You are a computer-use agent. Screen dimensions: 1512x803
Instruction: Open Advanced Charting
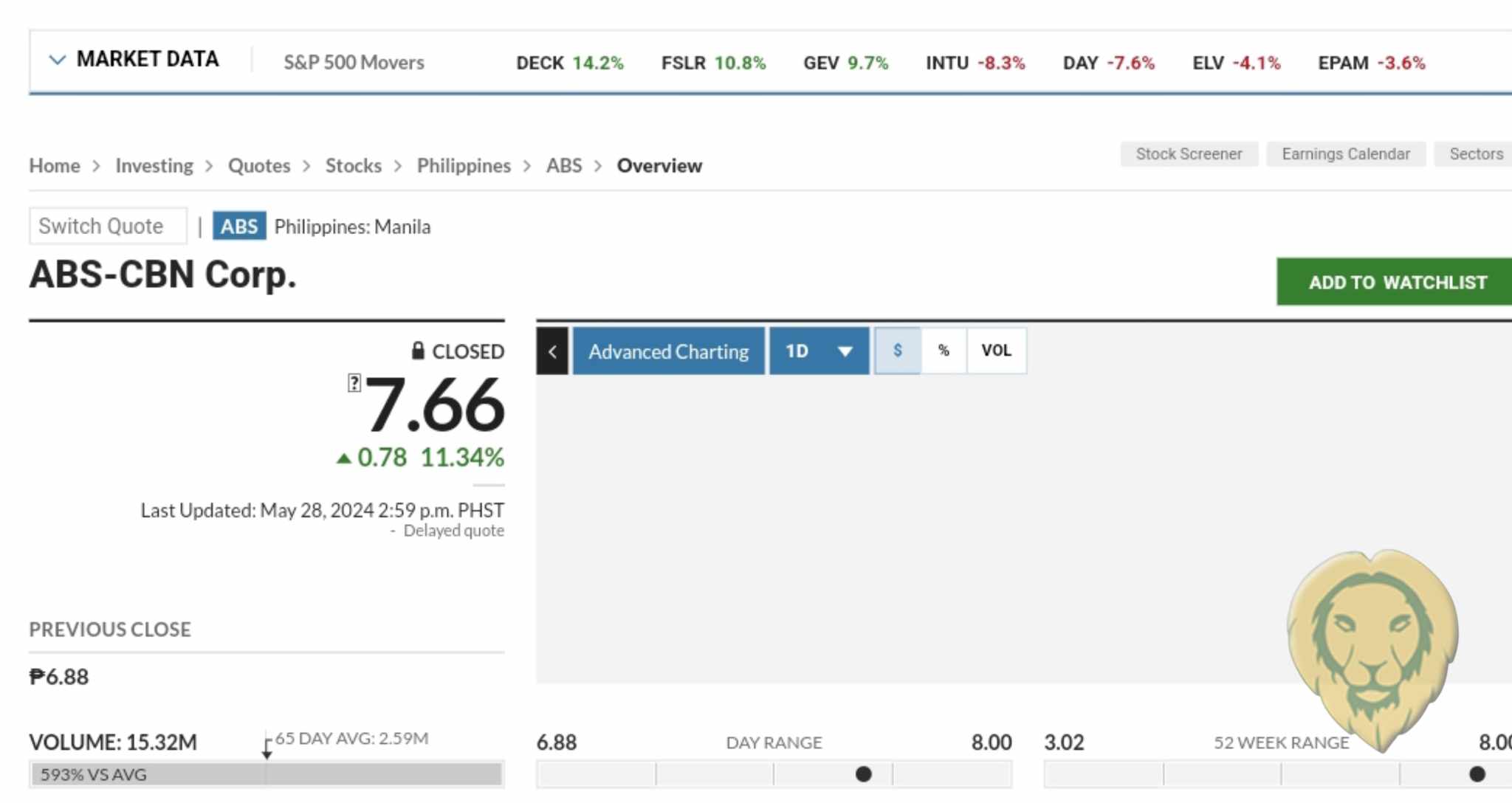coord(669,351)
